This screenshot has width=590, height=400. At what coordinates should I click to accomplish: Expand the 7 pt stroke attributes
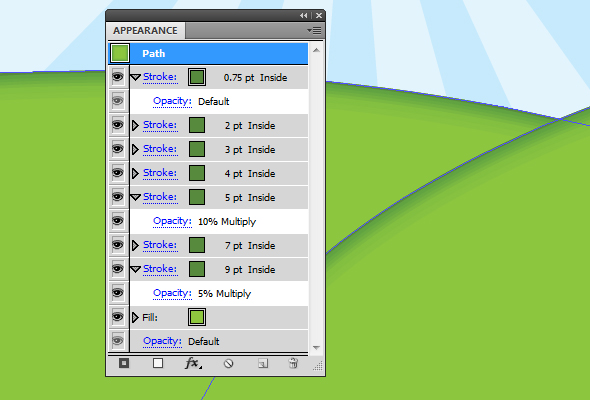pos(135,245)
